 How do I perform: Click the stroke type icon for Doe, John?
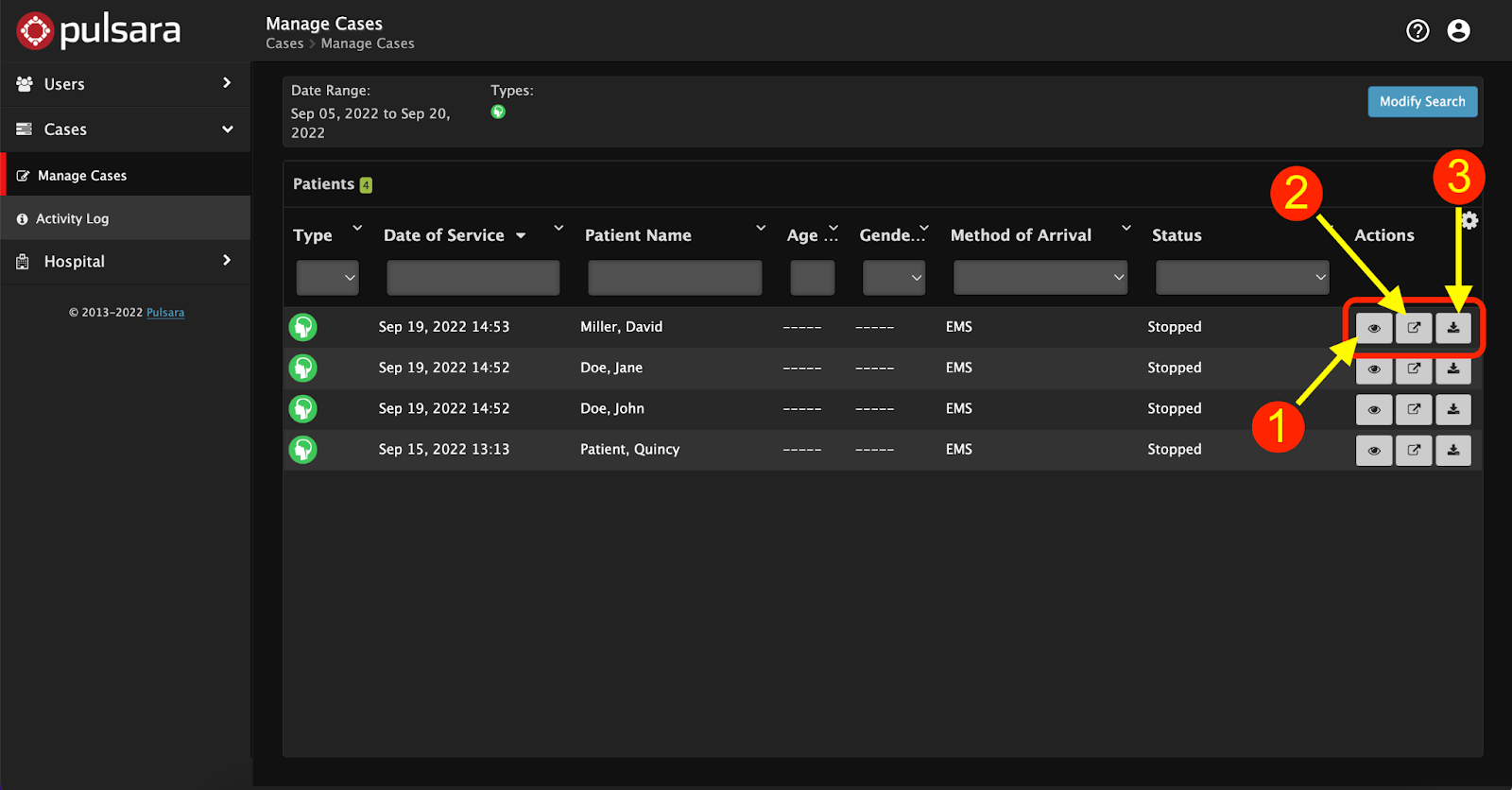[x=303, y=408]
